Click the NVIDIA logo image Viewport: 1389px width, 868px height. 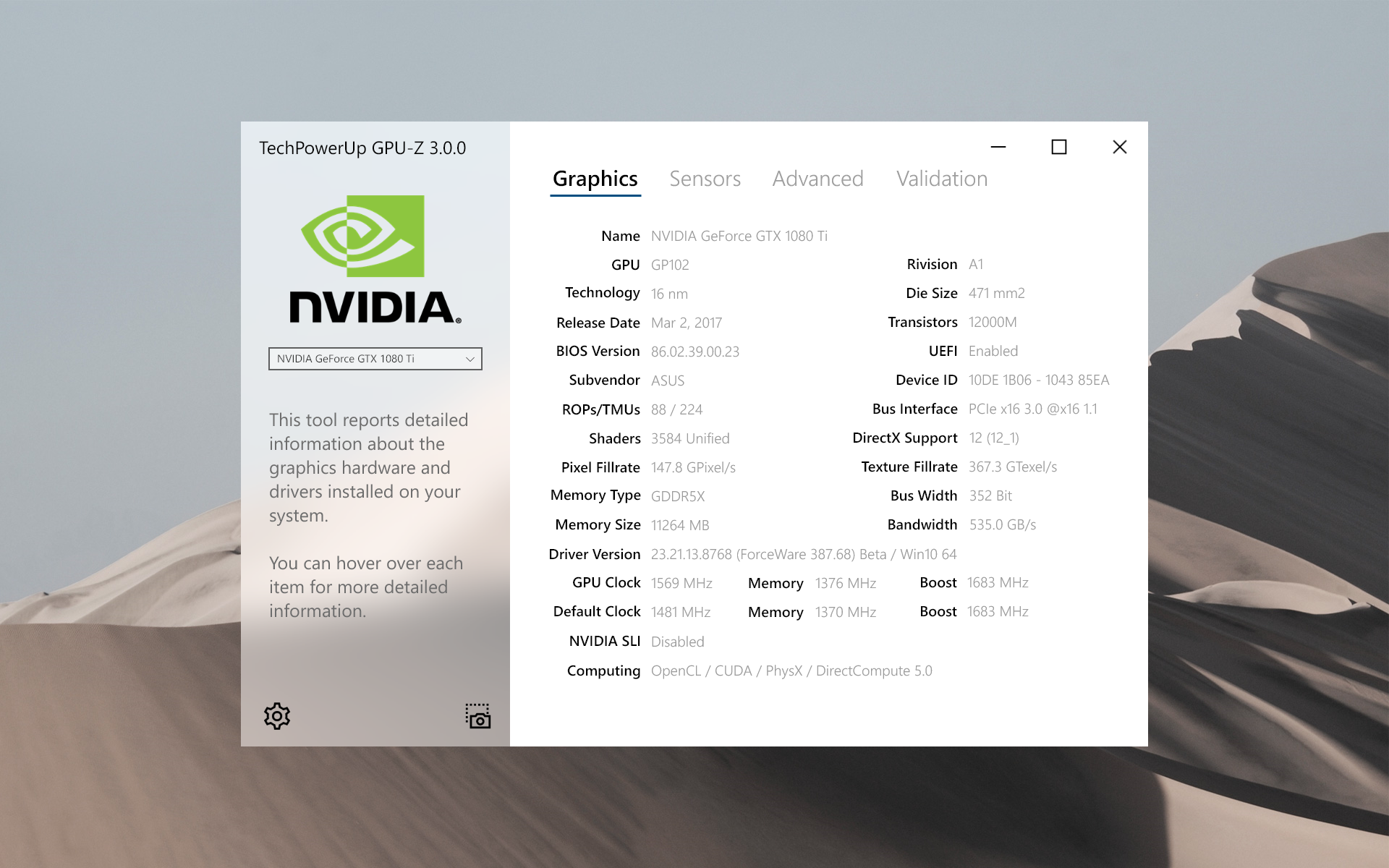(375, 259)
